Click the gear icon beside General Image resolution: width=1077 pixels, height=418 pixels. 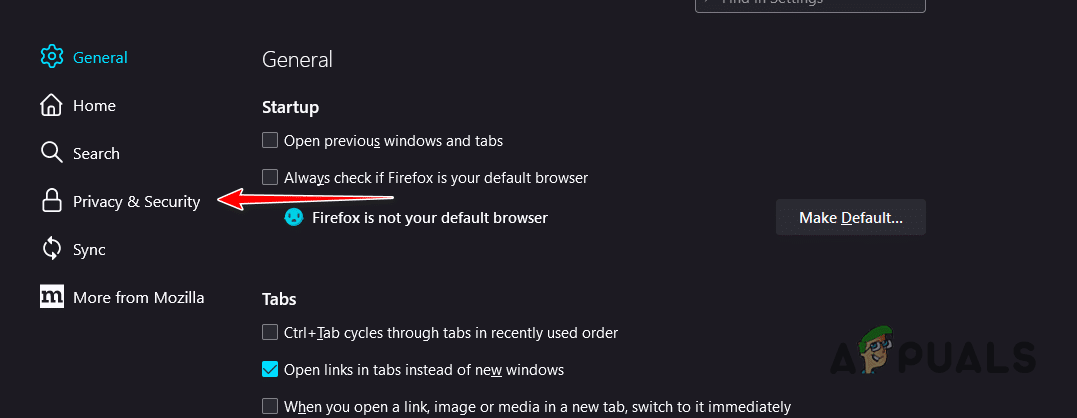click(x=52, y=57)
